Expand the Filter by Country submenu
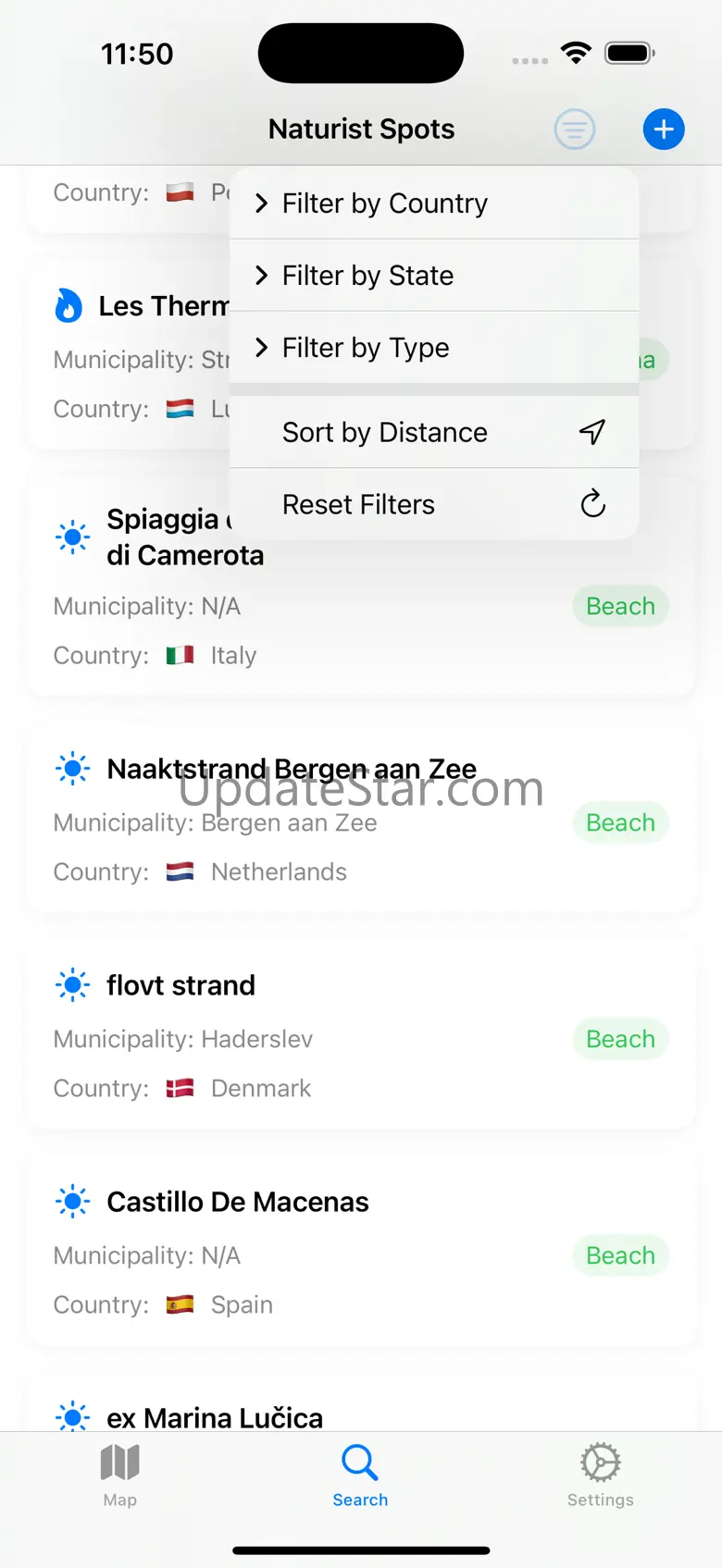The image size is (722, 1568). 385,204
